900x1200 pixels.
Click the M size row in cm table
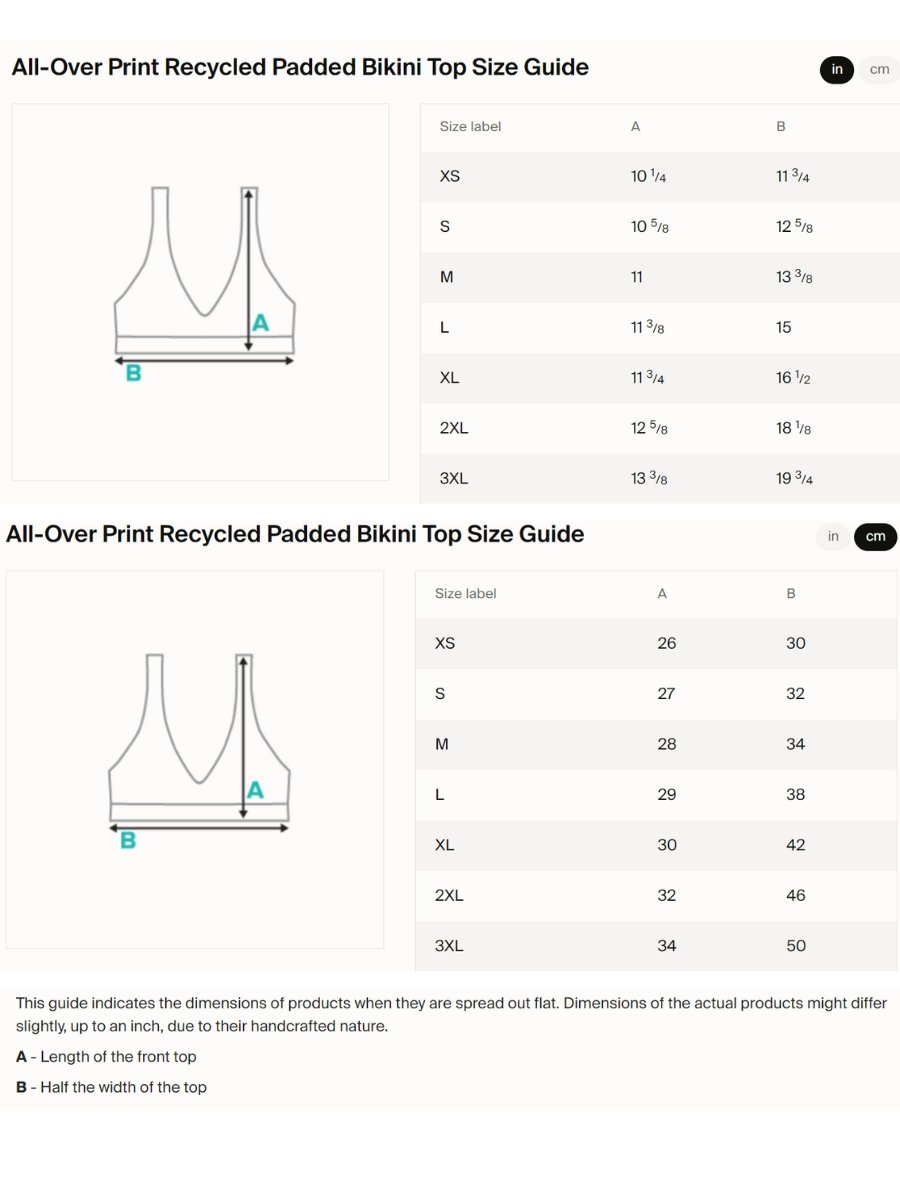(x=656, y=744)
